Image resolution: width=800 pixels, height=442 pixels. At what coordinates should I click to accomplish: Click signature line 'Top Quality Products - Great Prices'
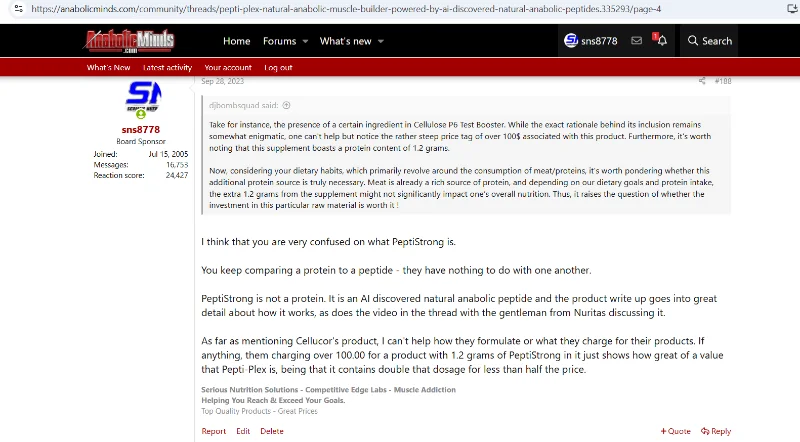tap(259, 411)
